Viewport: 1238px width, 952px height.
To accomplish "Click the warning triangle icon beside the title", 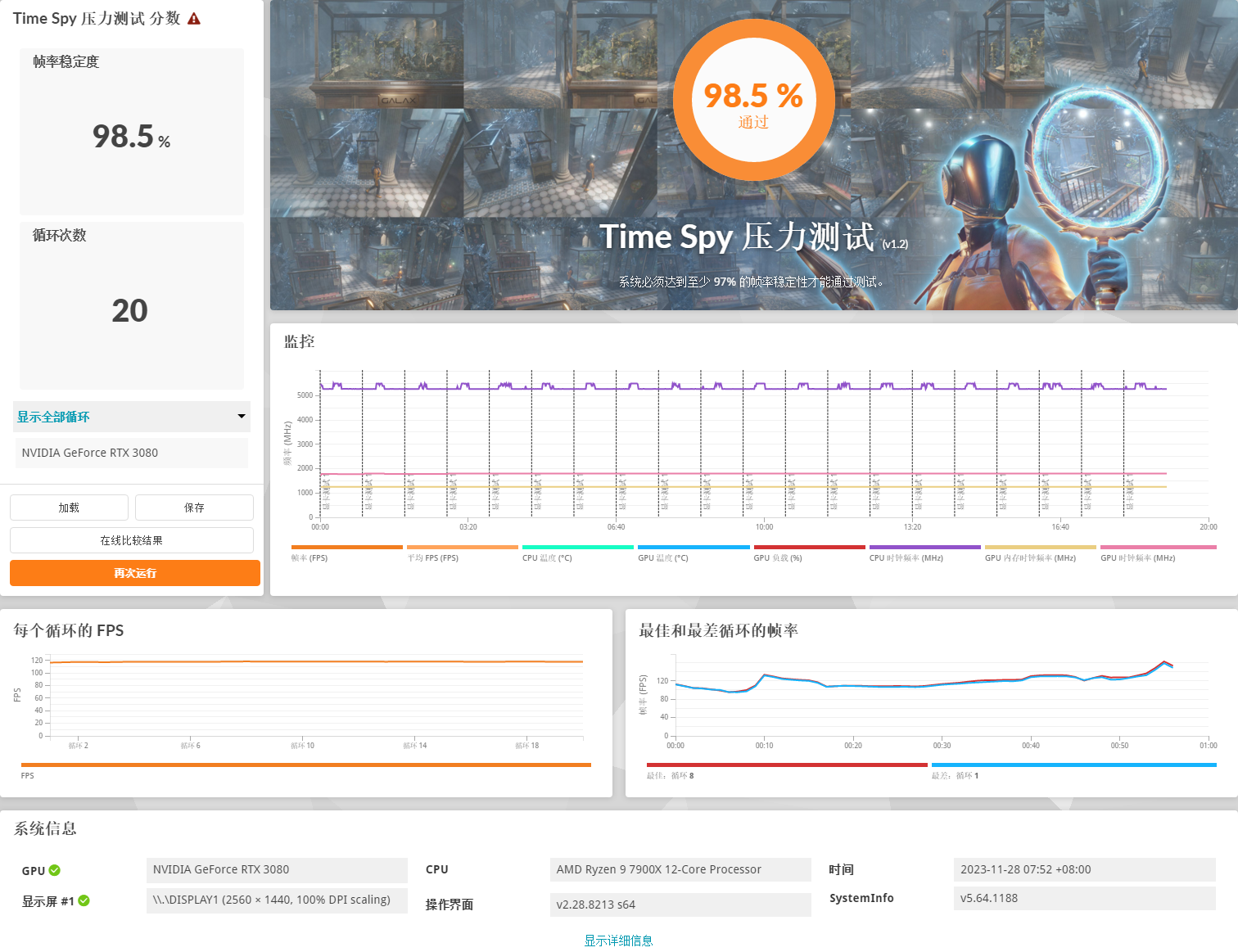I will 194,18.
